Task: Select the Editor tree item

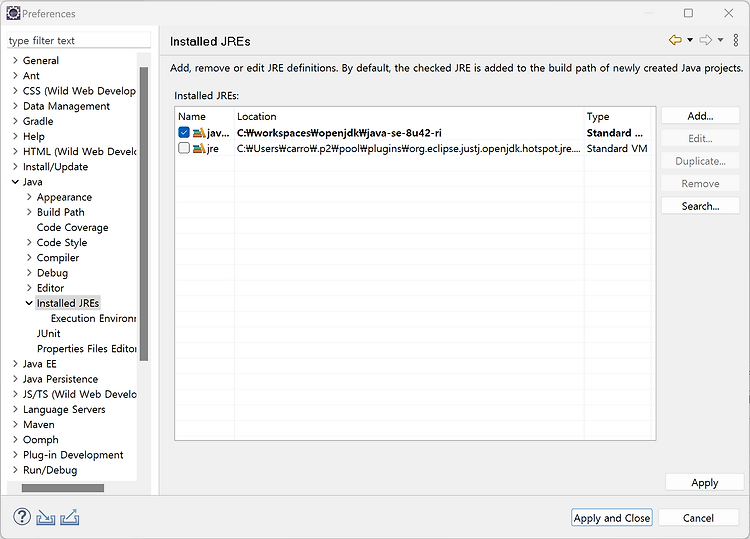Action: pos(50,288)
